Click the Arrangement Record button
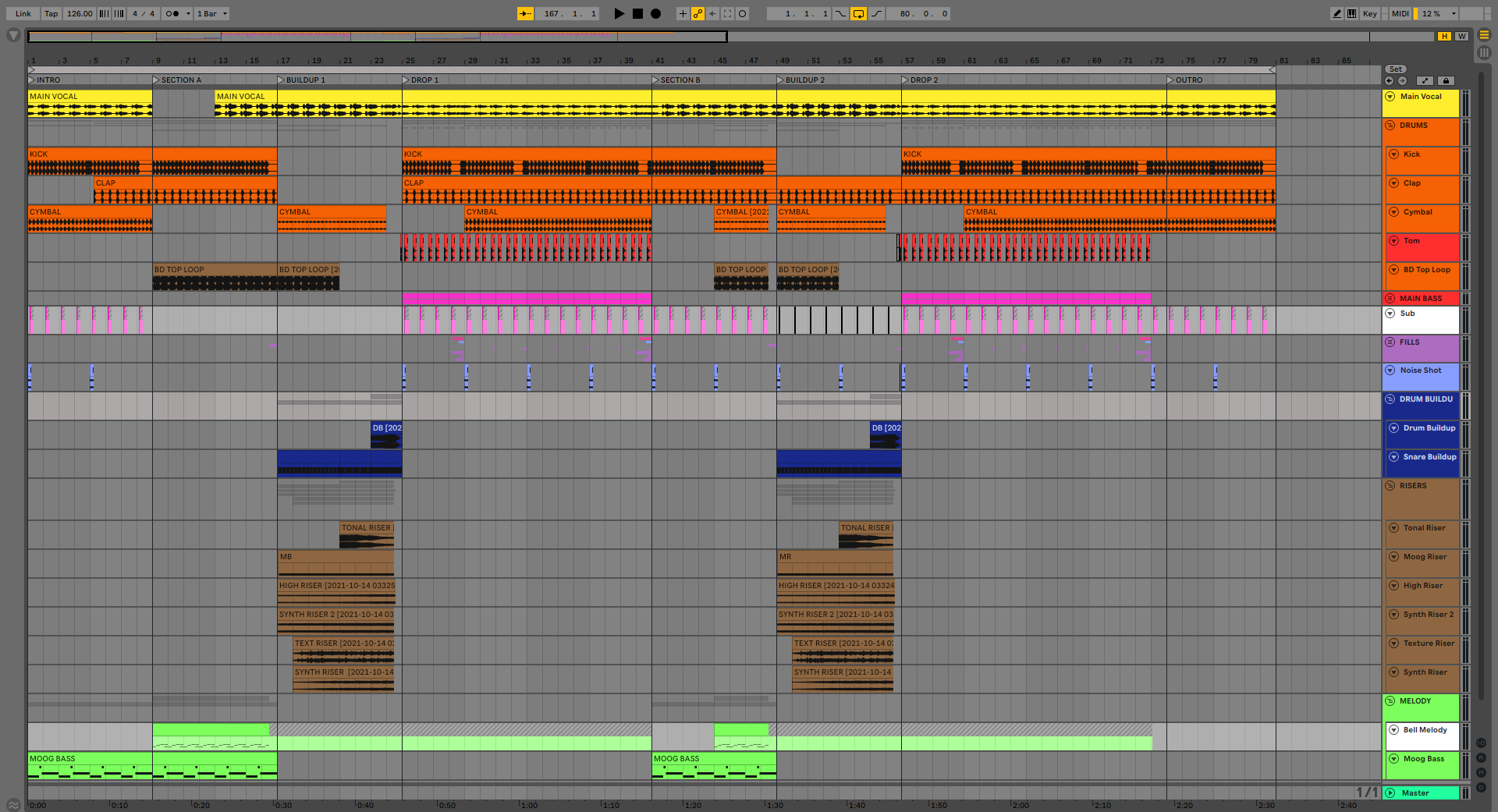 pos(656,13)
